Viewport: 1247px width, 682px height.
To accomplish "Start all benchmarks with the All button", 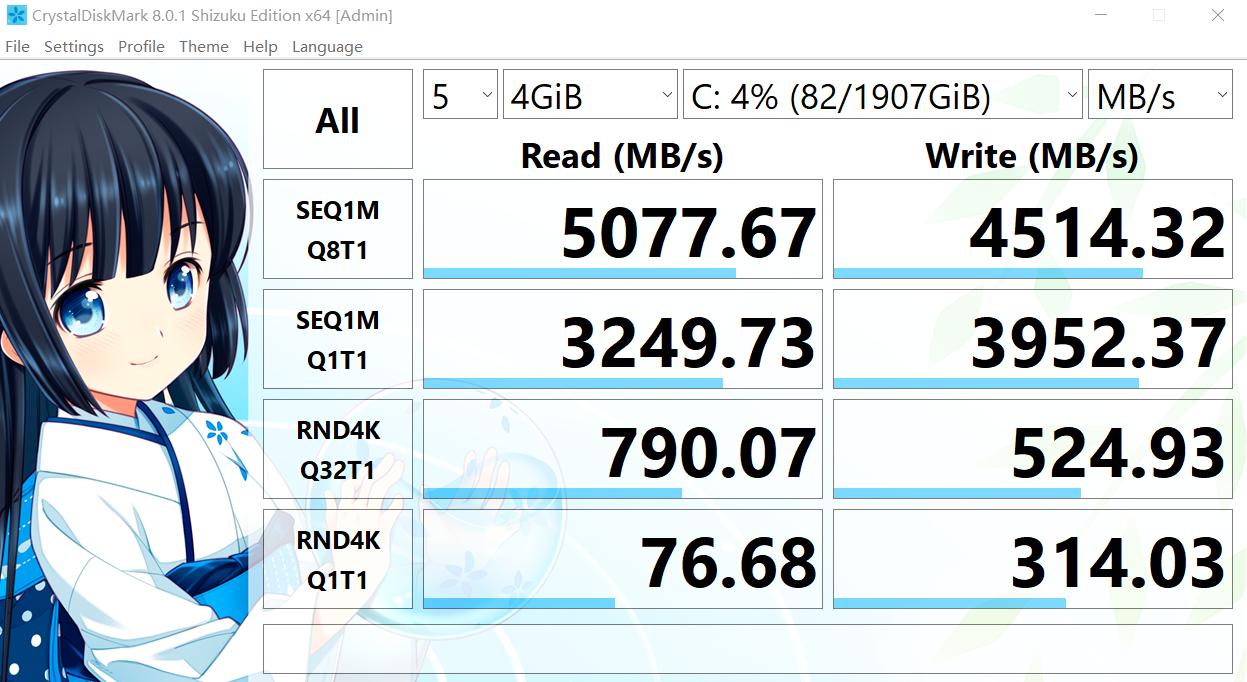I will 337,118.
